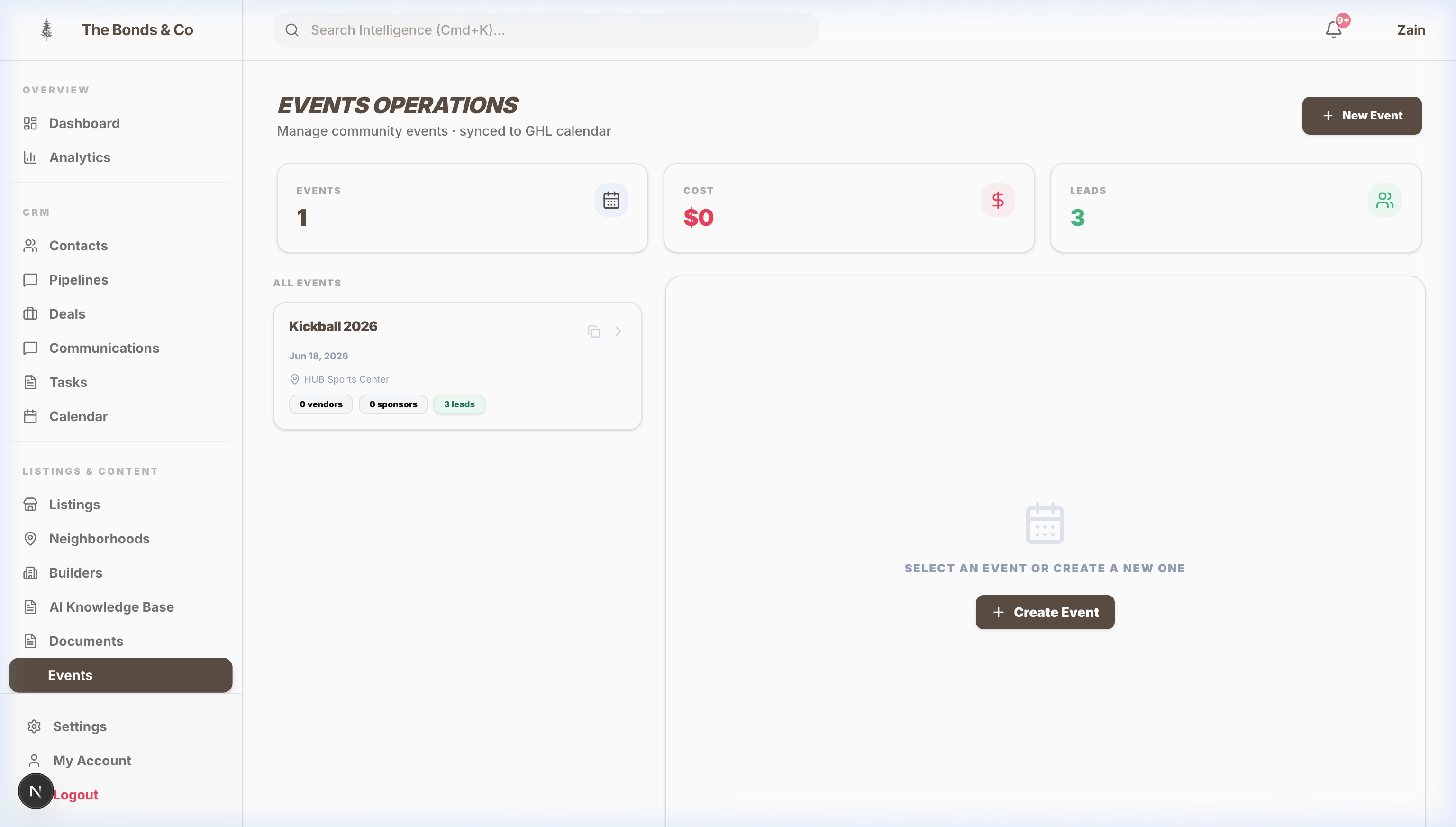Viewport: 1456px width, 827px height.
Task: Click the Builders building icon
Action: coord(30,572)
